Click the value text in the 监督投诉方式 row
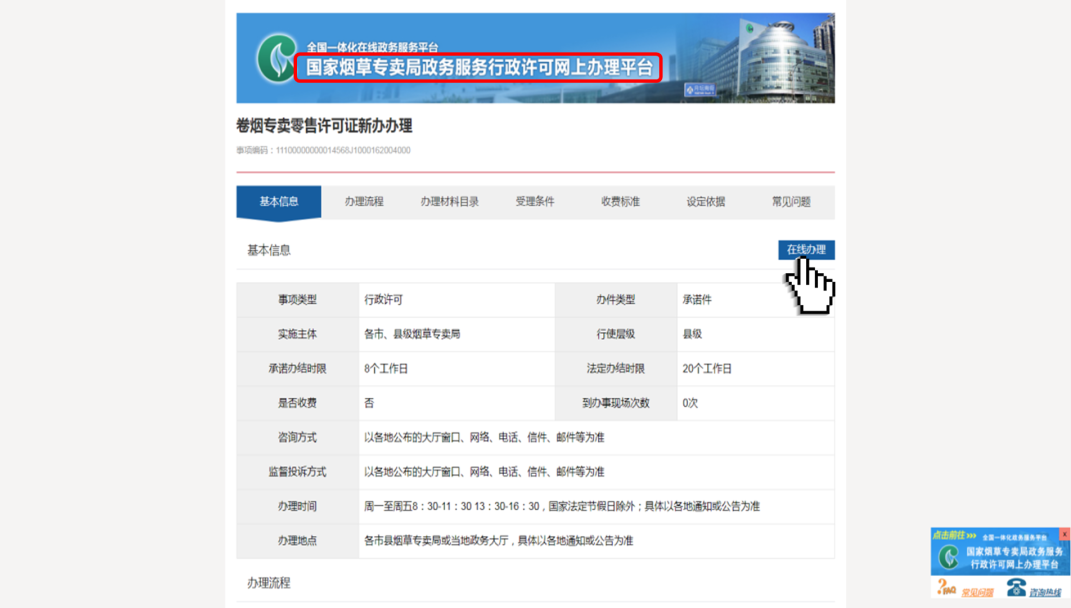The width and height of the screenshot is (1071, 608). coord(484,472)
